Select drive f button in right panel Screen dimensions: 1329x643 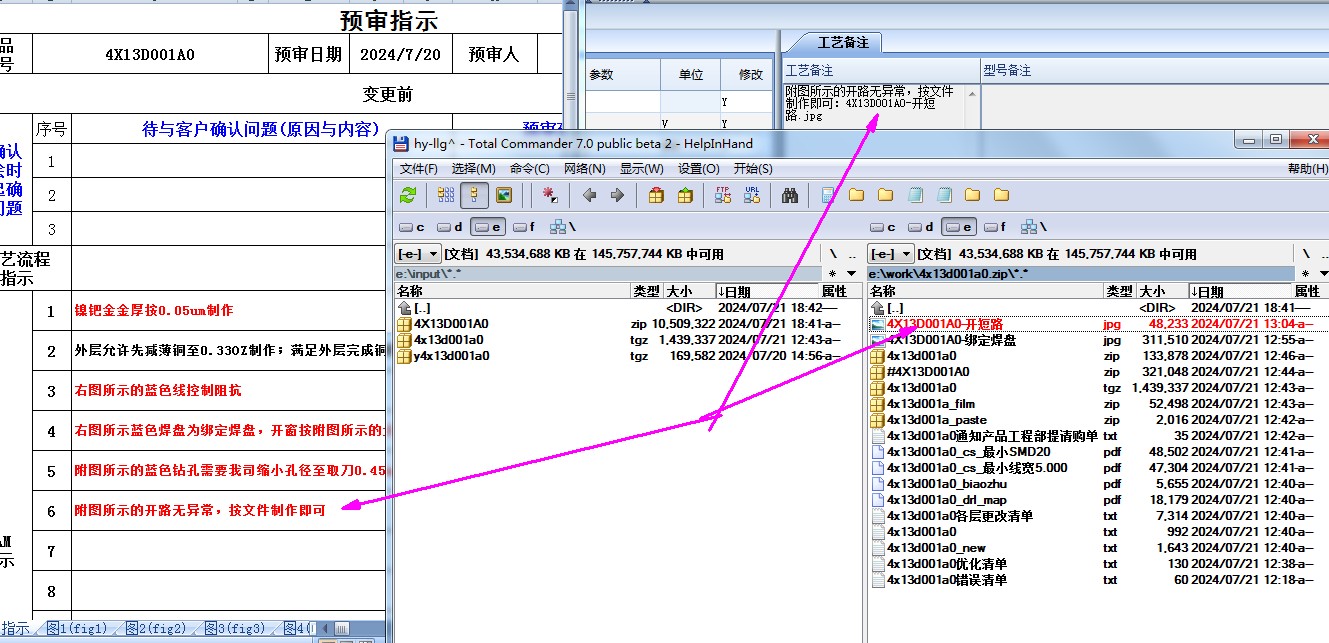(994, 227)
